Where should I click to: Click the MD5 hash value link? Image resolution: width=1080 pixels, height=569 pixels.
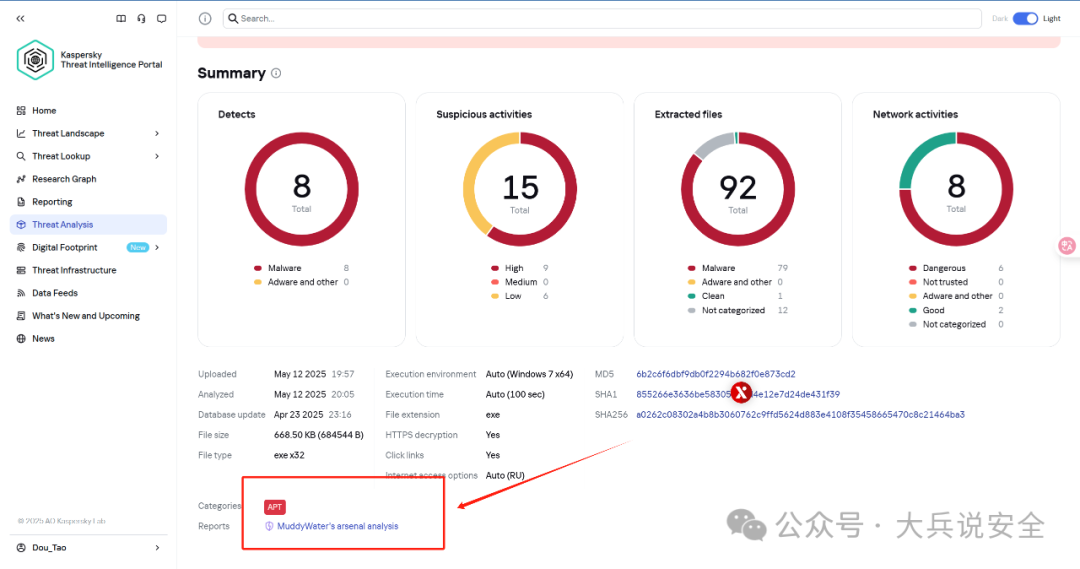tap(715, 374)
